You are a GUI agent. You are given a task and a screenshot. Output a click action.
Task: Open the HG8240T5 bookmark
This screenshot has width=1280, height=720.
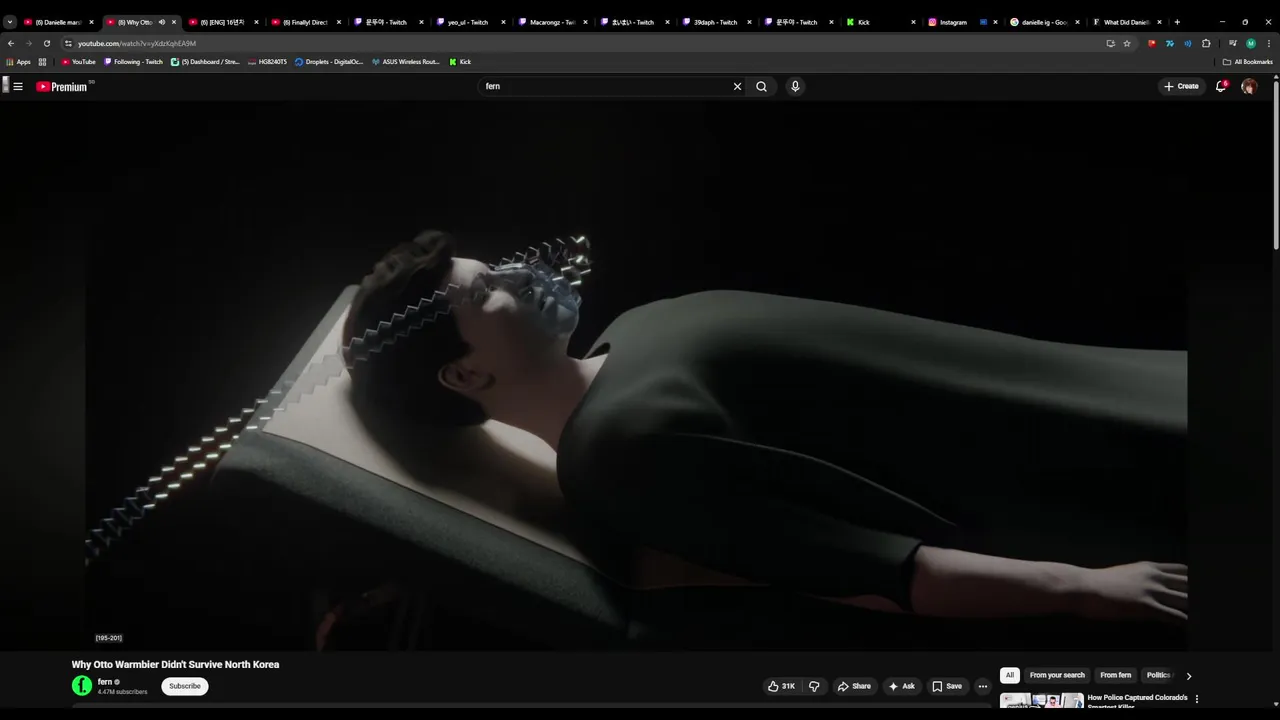click(267, 62)
